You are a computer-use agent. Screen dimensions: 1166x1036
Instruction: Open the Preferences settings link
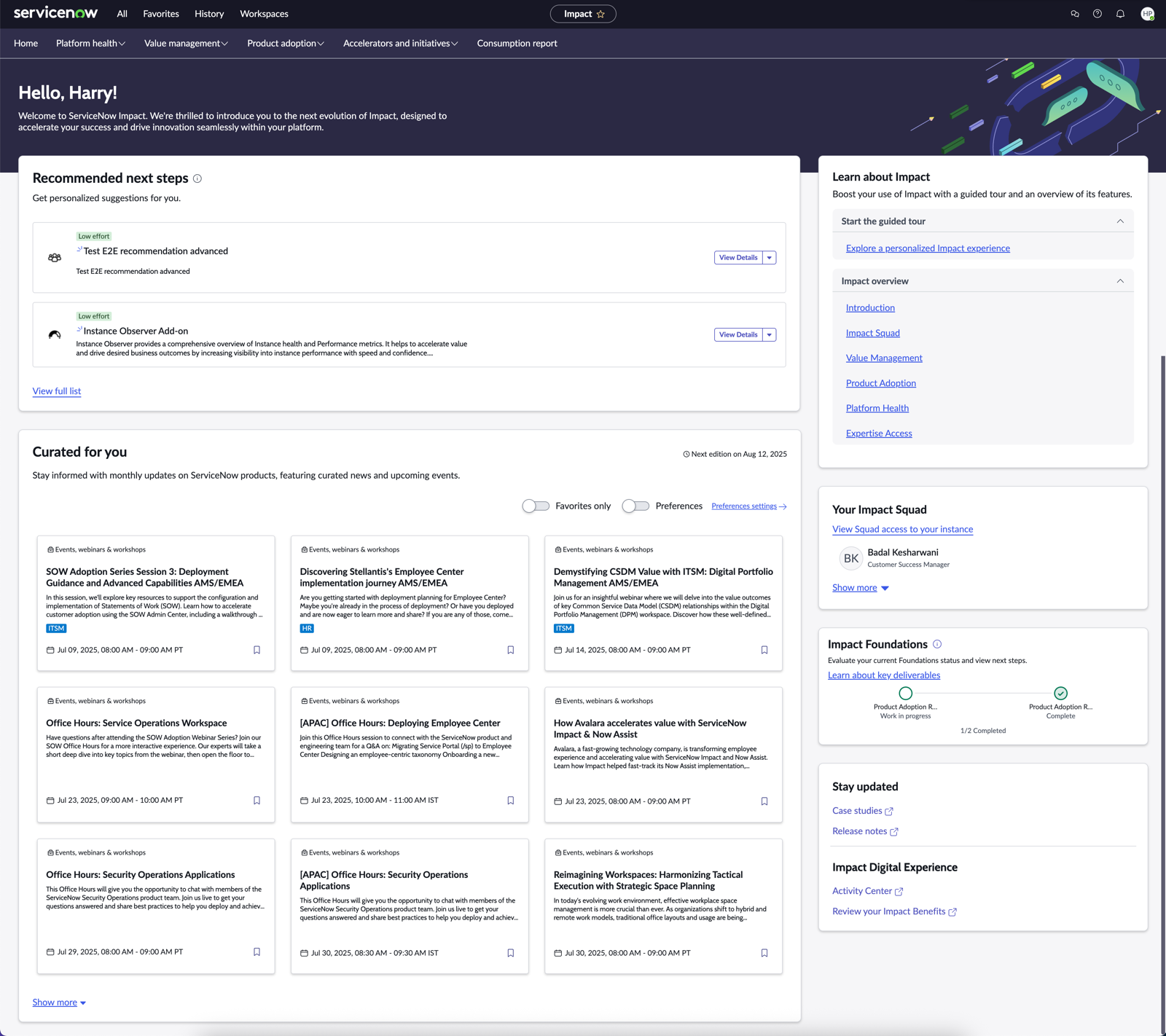pyautogui.click(x=748, y=506)
